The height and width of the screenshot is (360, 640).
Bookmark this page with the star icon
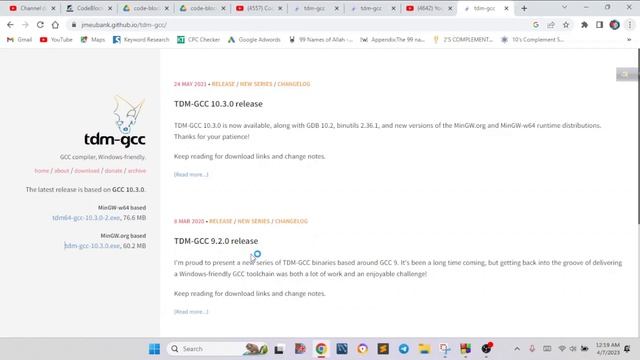tap(566, 25)
